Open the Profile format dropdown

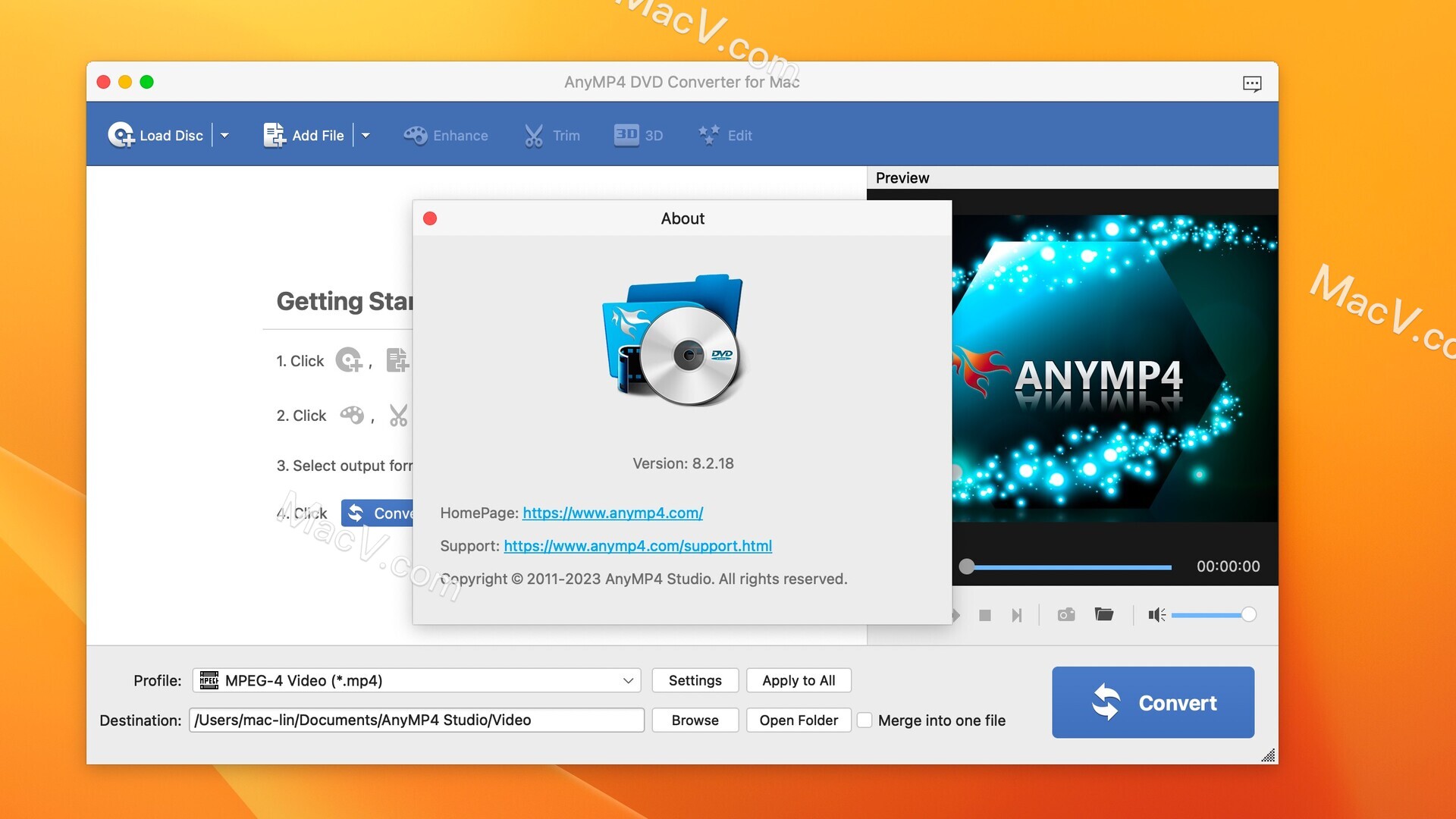click(416, 680)
